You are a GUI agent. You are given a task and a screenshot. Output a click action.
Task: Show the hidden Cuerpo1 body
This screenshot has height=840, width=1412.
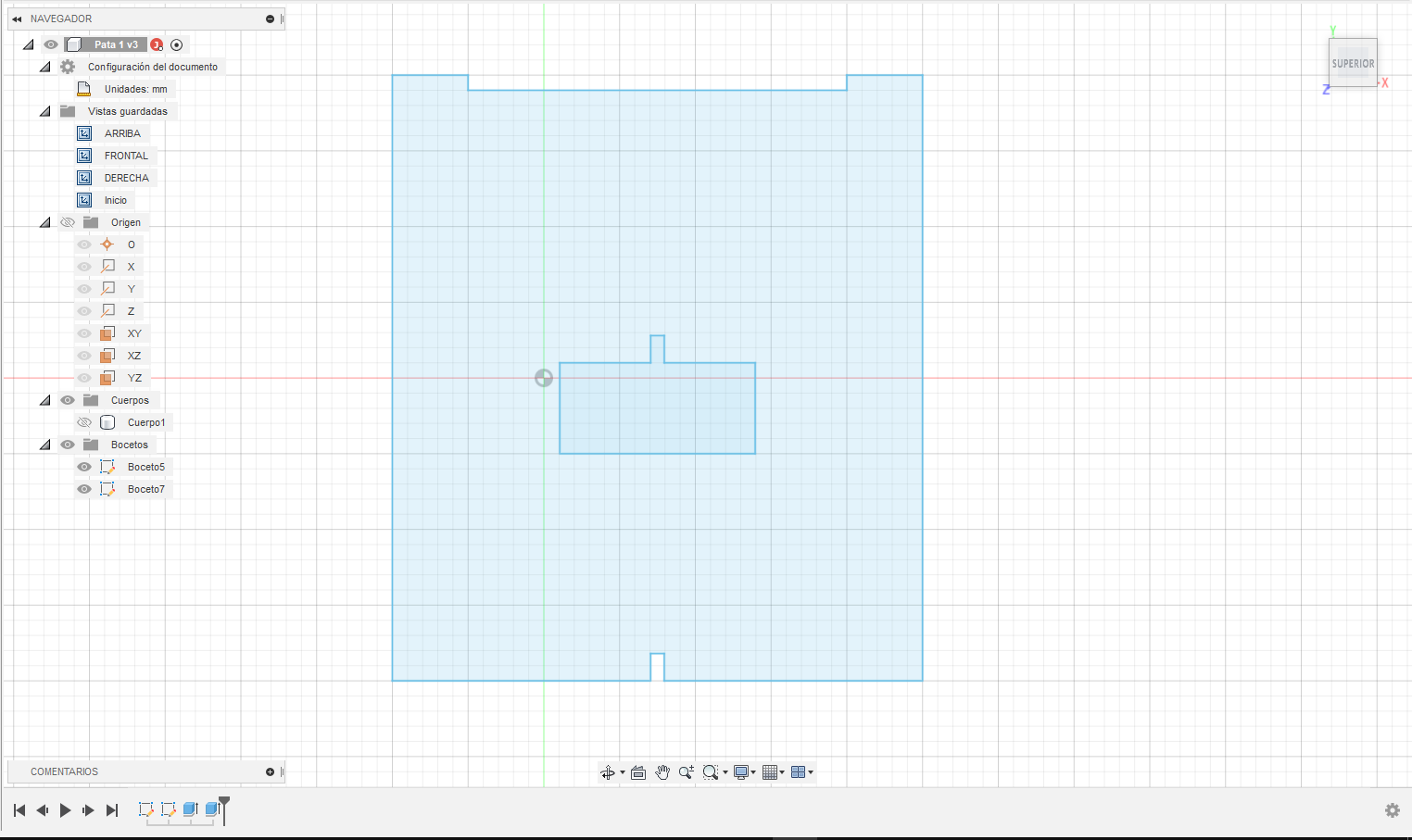[84, 422]
